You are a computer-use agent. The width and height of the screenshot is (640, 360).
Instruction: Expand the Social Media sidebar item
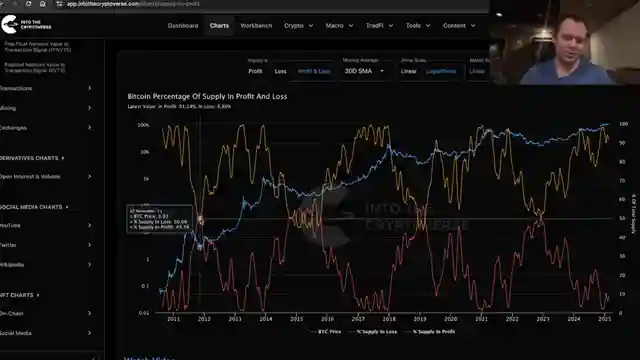(46, 333)
